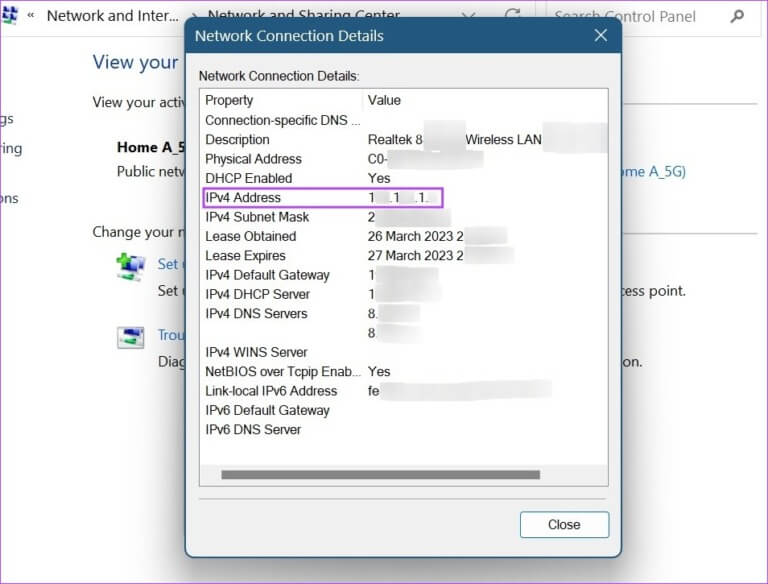This screenshot has height=584, width=768.
Task: Select the IPv6 Default Gateway row
Action: (404, 410)
